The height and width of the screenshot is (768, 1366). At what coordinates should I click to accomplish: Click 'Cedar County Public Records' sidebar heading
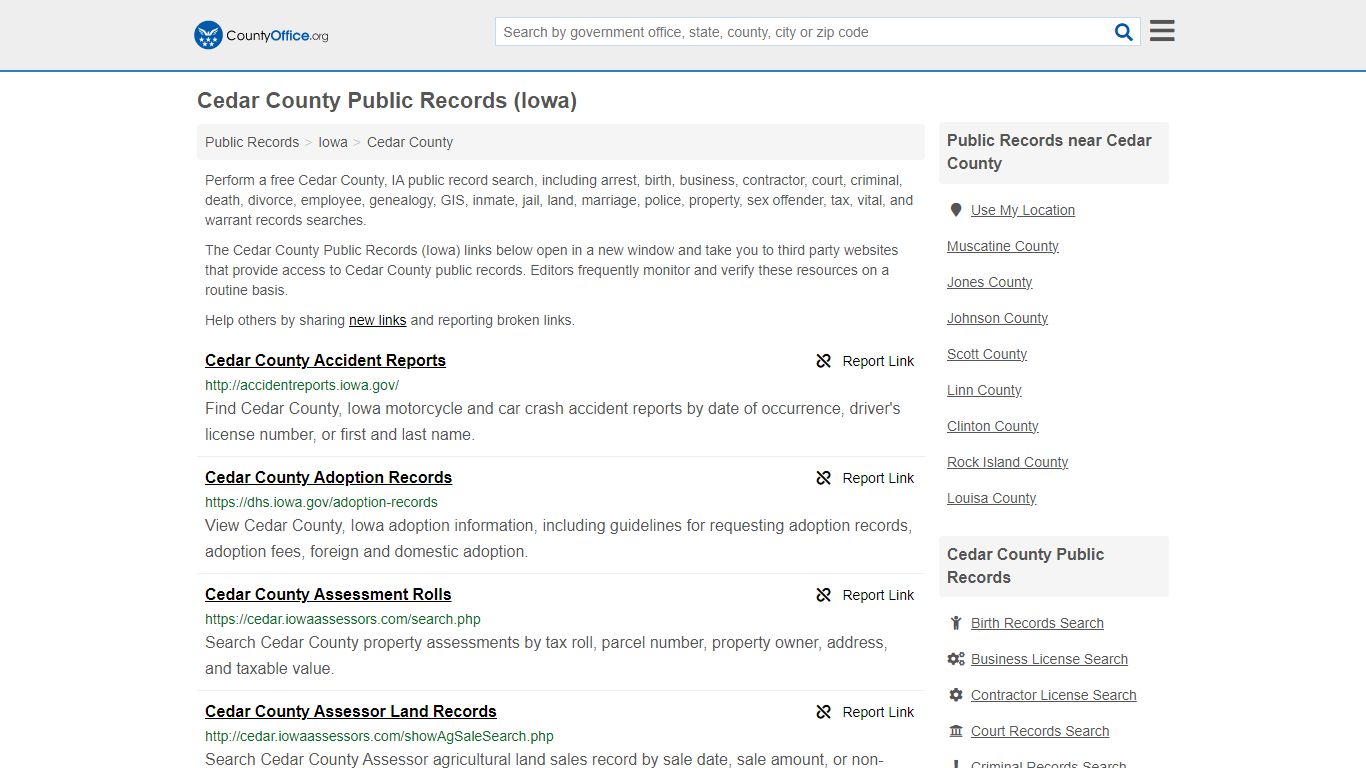pyautogui.click(x=1026, y=566)
